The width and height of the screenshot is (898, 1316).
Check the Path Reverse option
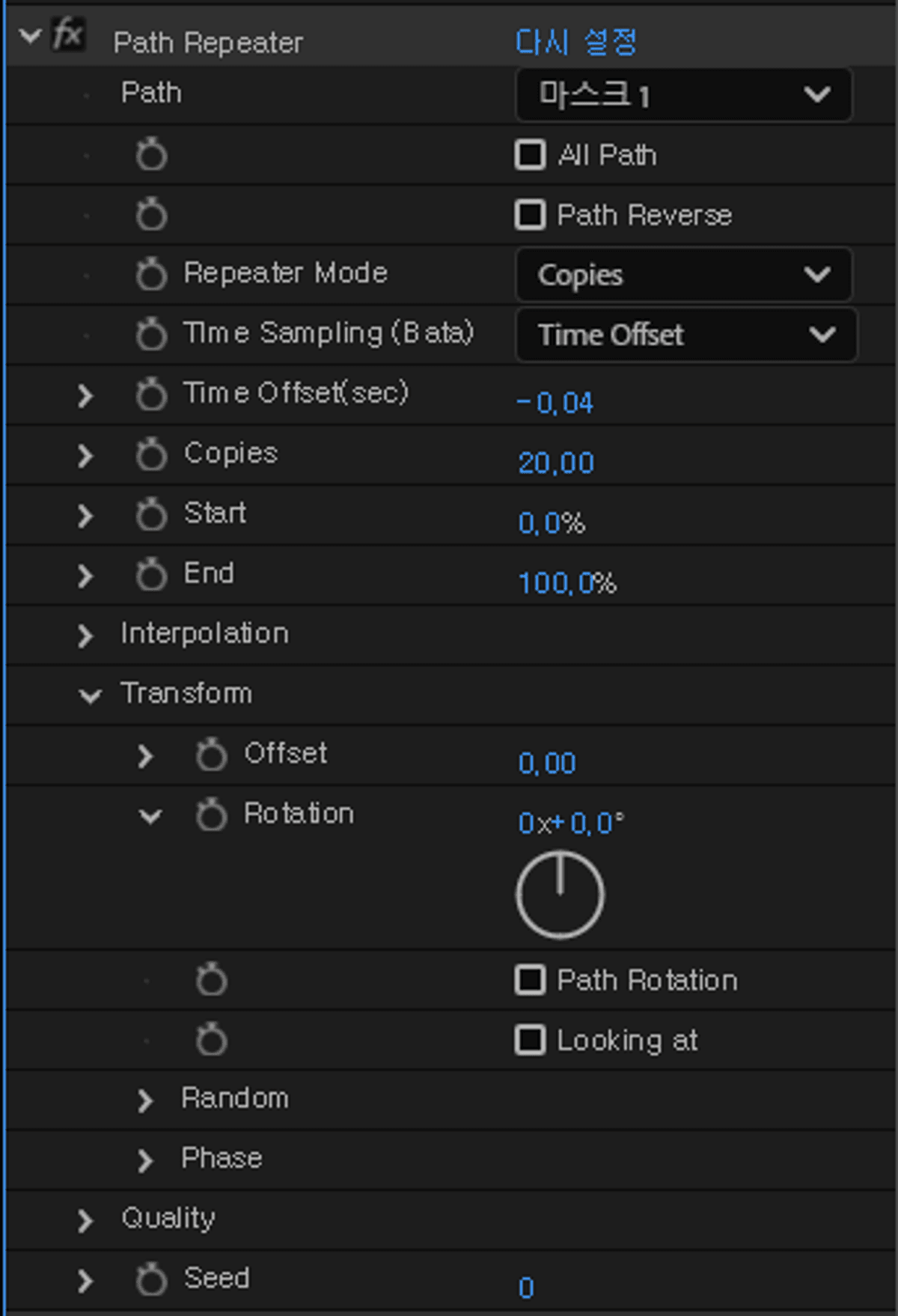pos(530,215)
